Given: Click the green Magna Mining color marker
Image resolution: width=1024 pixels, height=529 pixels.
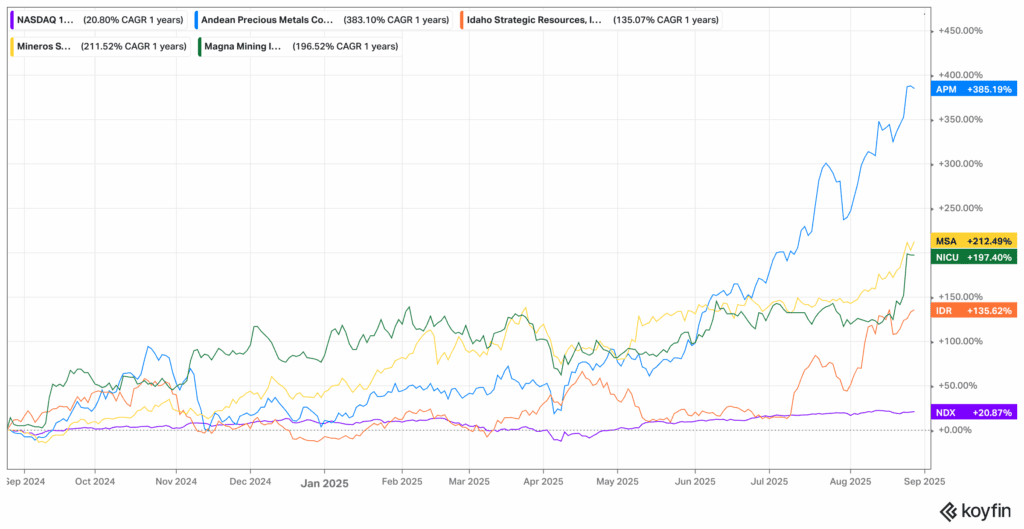Looking at the screenshot, I should (x=199, y=46).
